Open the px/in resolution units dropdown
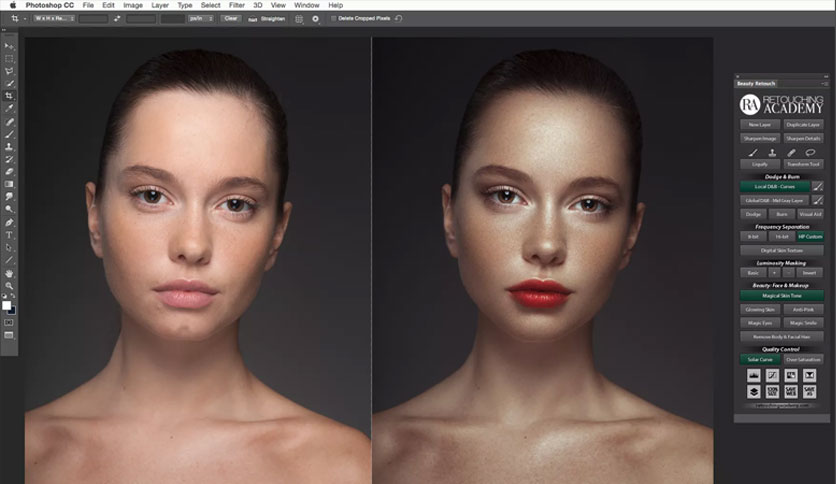The image size is (836, 484). click(x=201, y=19)
